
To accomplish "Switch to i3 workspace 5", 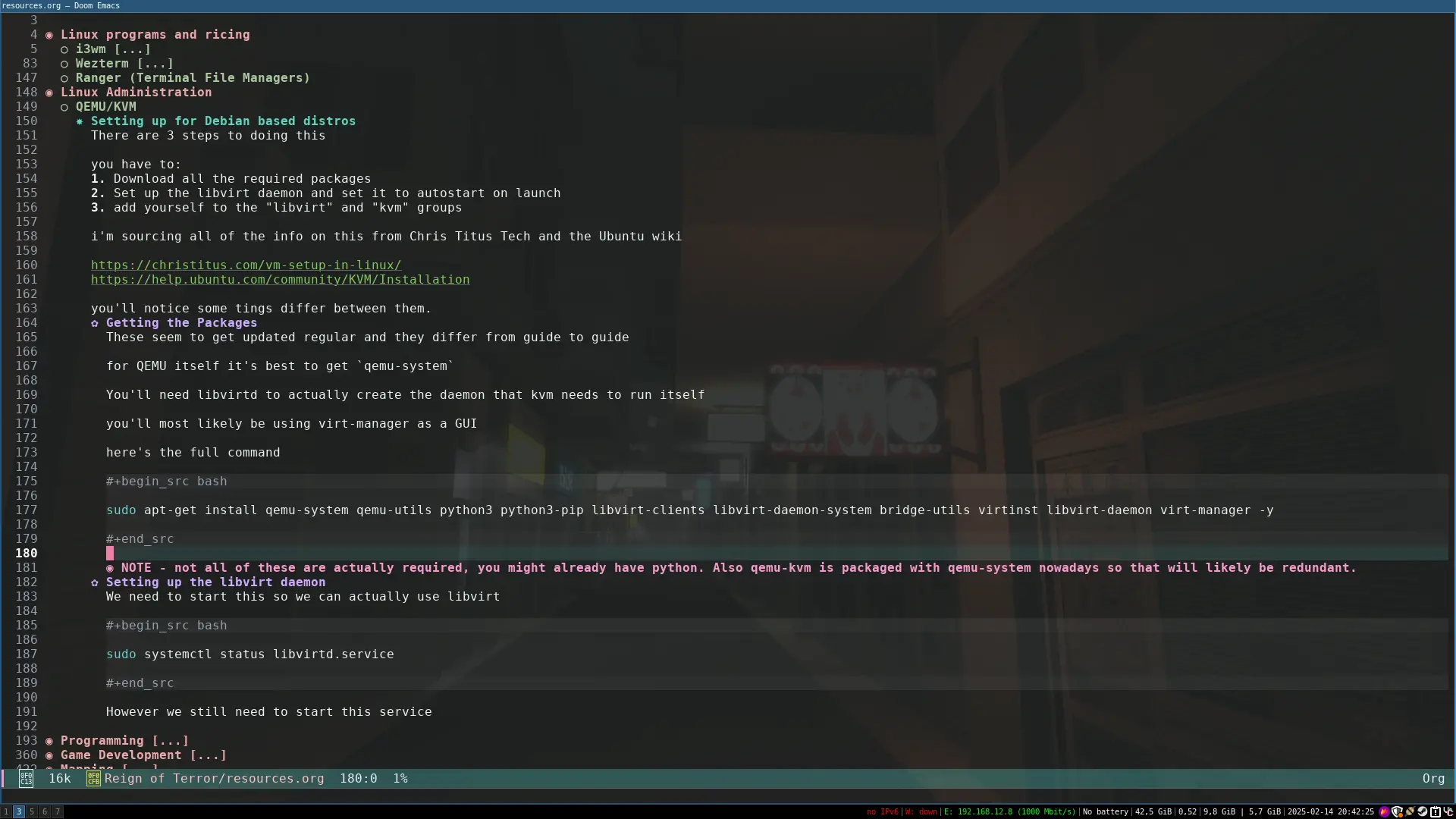I will pos(32,811).
